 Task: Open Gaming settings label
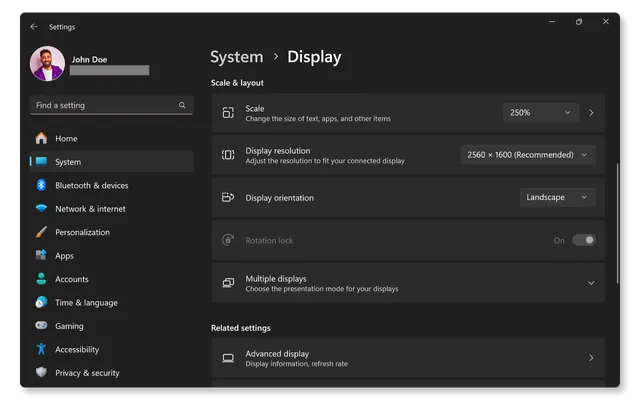(x=69, y=326)
